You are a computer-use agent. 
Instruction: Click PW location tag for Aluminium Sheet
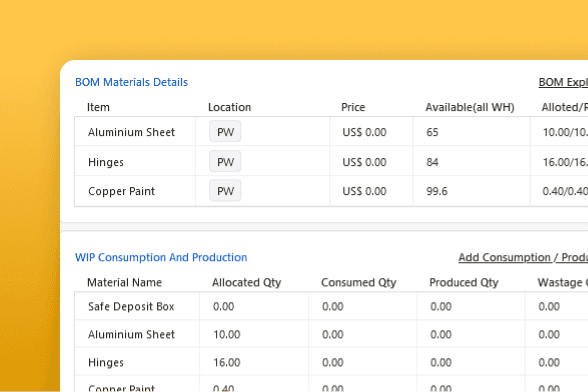pos(225,132)
